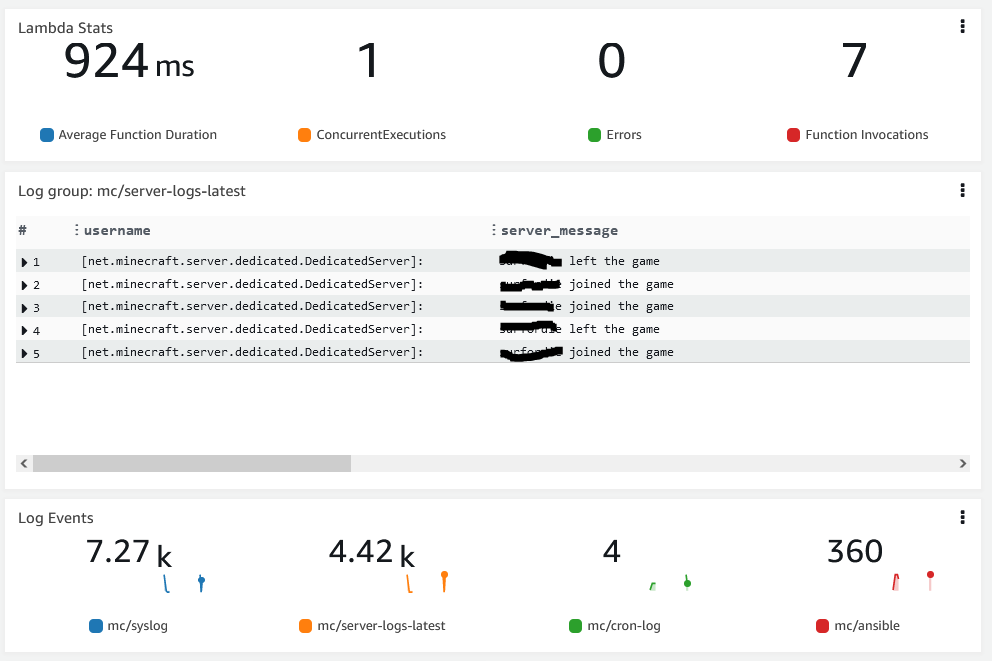Click the username column resize handle
Viewport: 992px width, 661px height.
point(77,230)
